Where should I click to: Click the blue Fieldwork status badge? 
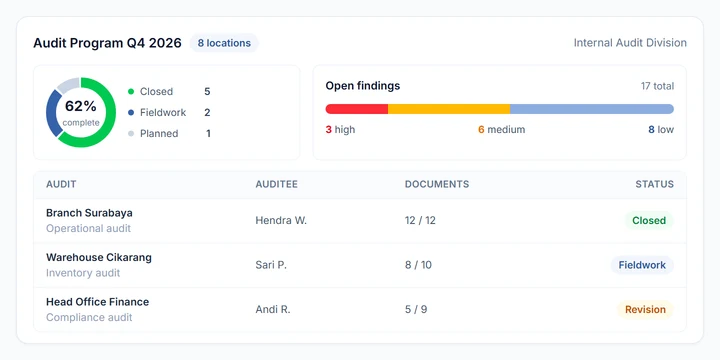tap(642, 265)
